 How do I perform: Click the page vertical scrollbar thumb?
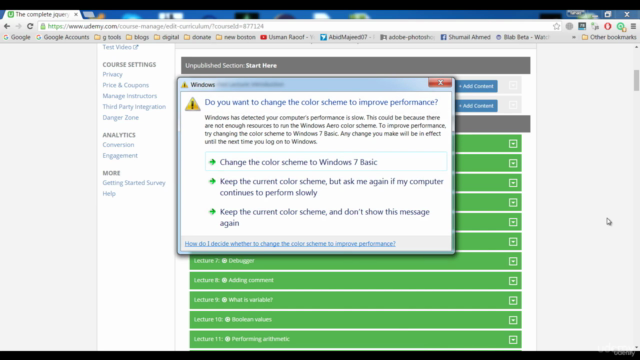click(x=636, y=80)
